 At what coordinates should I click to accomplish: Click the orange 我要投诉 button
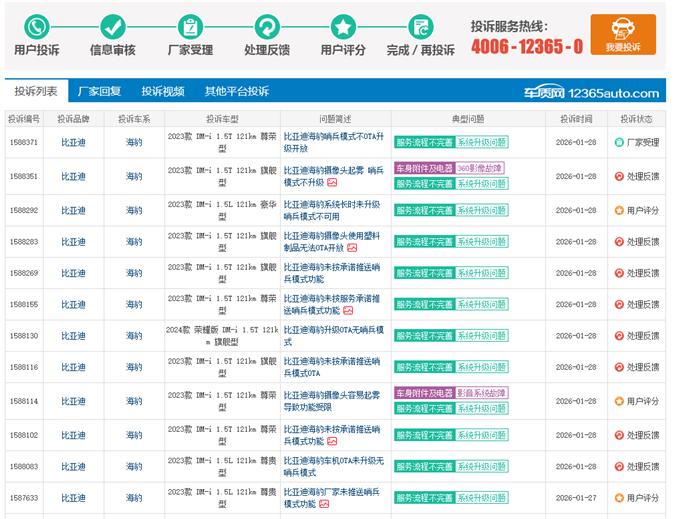[x=622, y=33]
